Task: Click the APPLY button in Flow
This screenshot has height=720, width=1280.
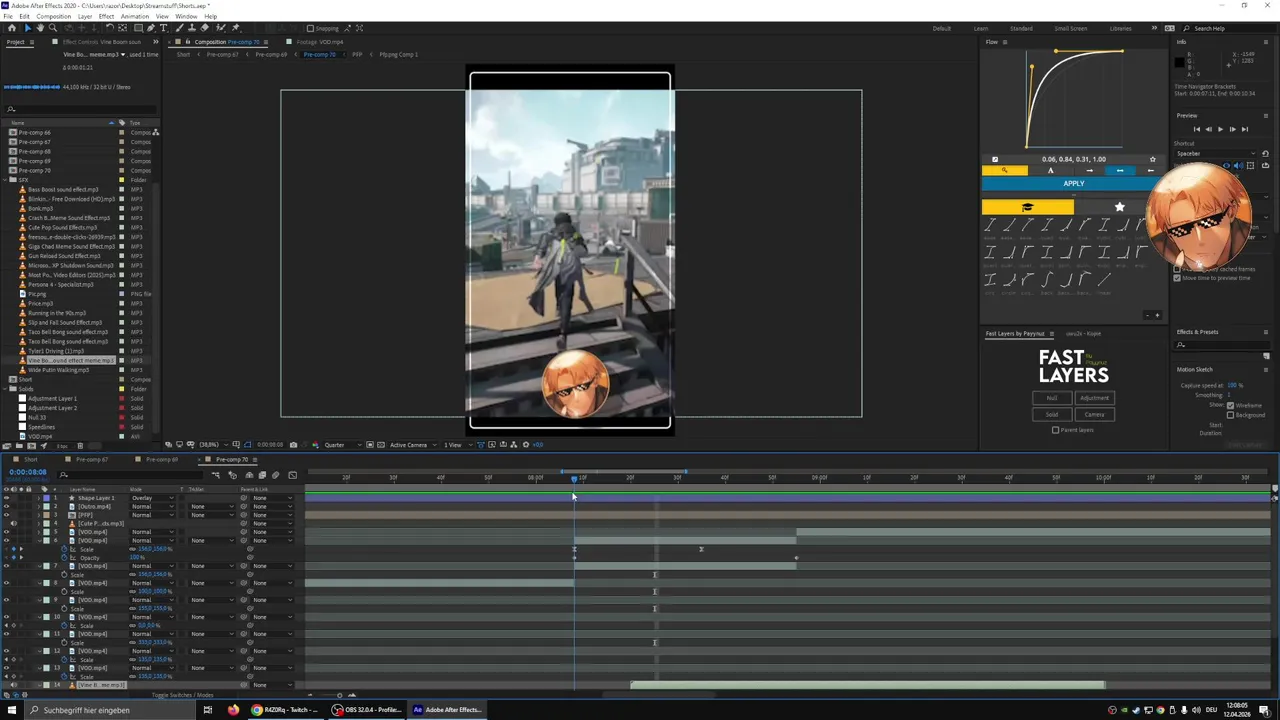Action: (x=1074, y=183)
